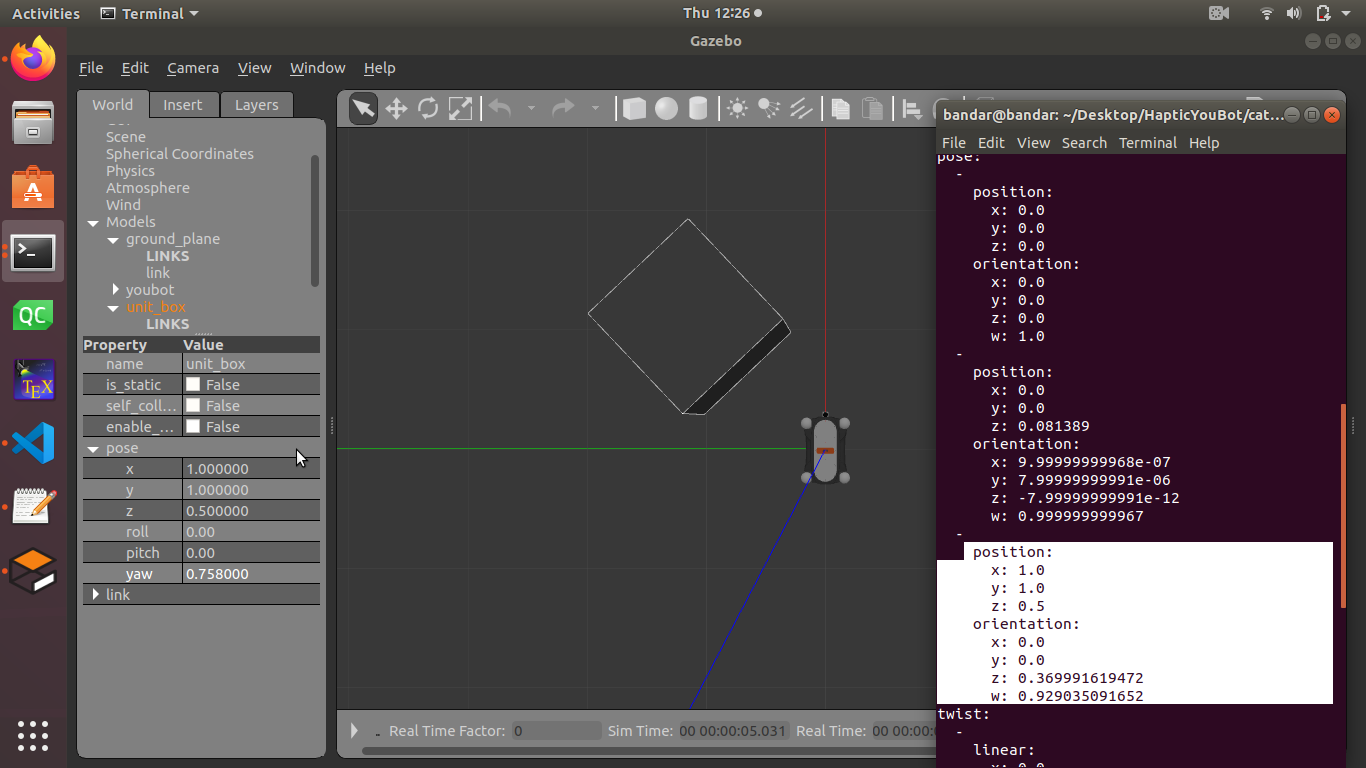
Task: Select Atmosphere in world tree
Action: pyautogui.click(x=148, y=188)
